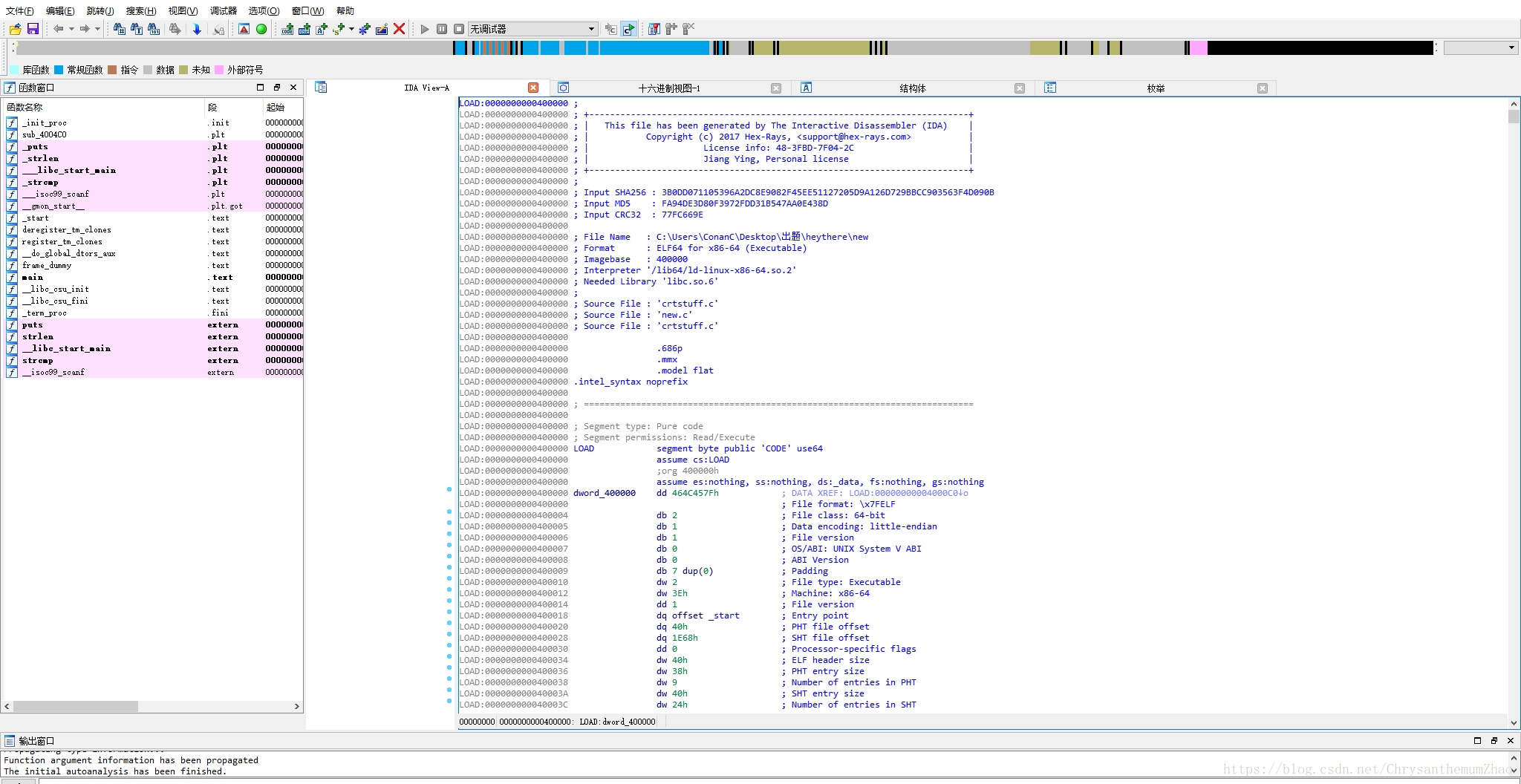Click the text search binoculars icon
1521x784 pixels.
137,29
